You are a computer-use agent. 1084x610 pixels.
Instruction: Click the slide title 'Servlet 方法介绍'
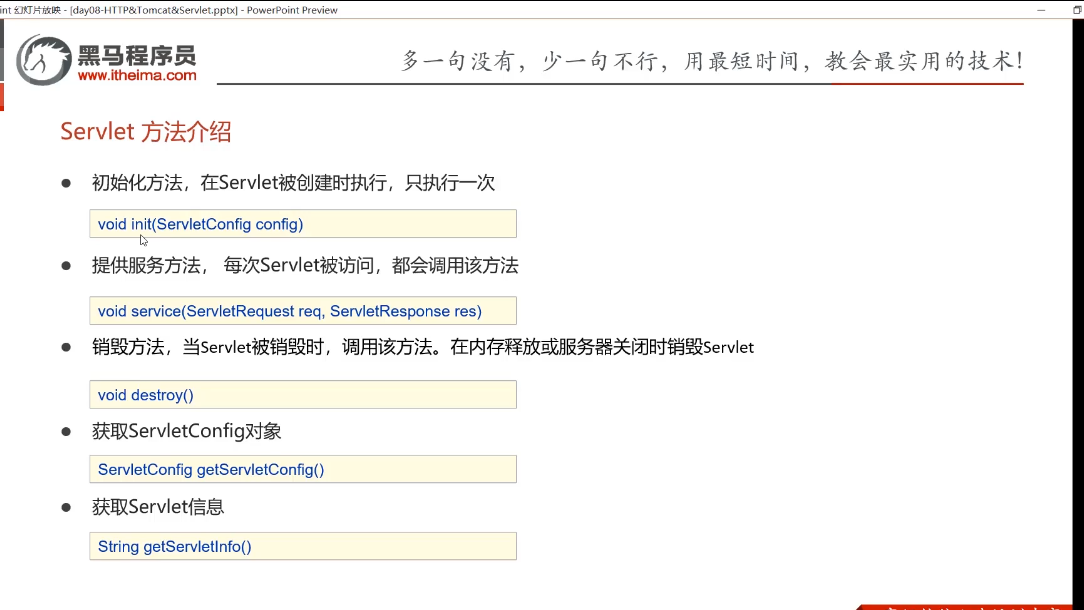146,131
